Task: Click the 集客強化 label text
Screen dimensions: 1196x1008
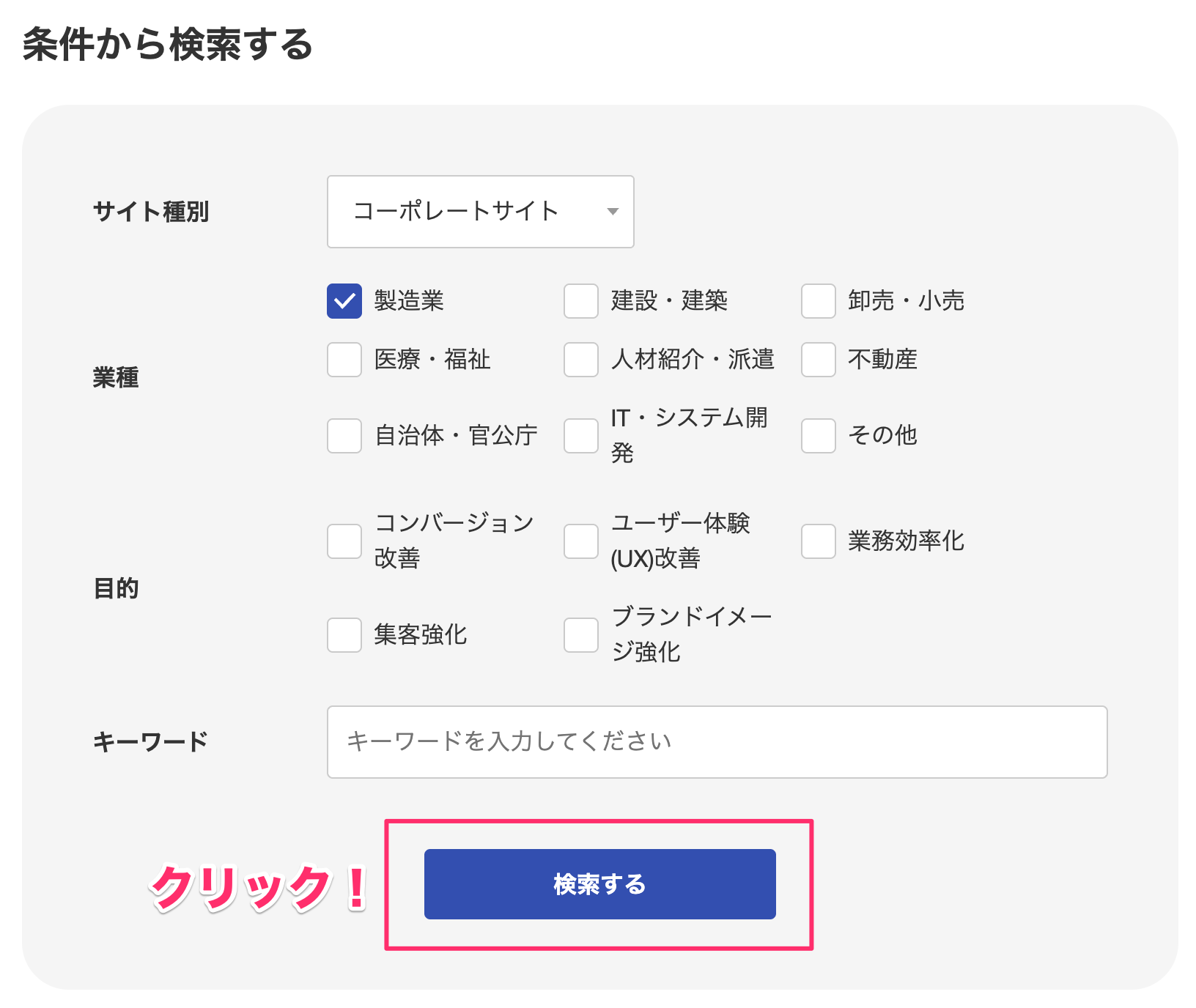Action: point(420,635)
